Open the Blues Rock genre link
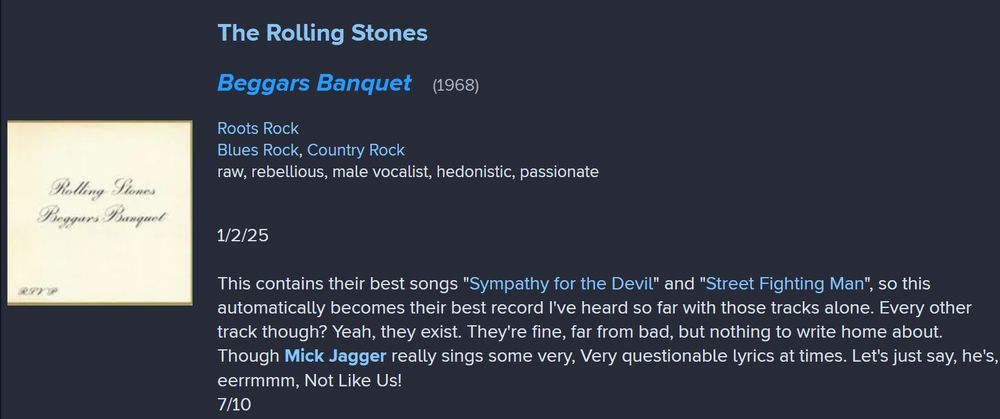The width and height of the screenshot is (1000, 419). [x=258, y=150]
